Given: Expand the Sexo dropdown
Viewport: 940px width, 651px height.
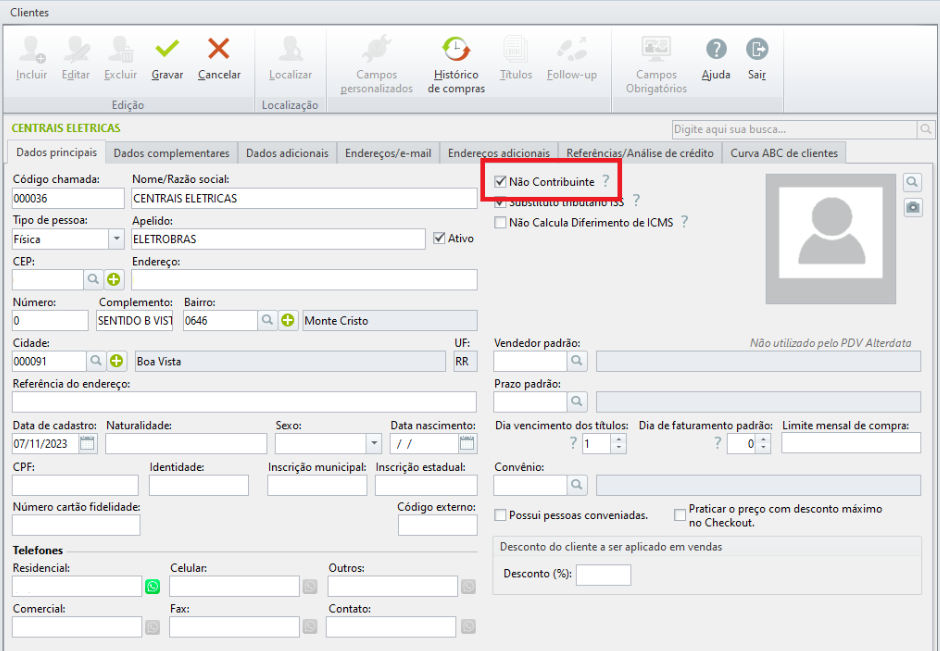Looking at the screenshot, I should [374, 443].
